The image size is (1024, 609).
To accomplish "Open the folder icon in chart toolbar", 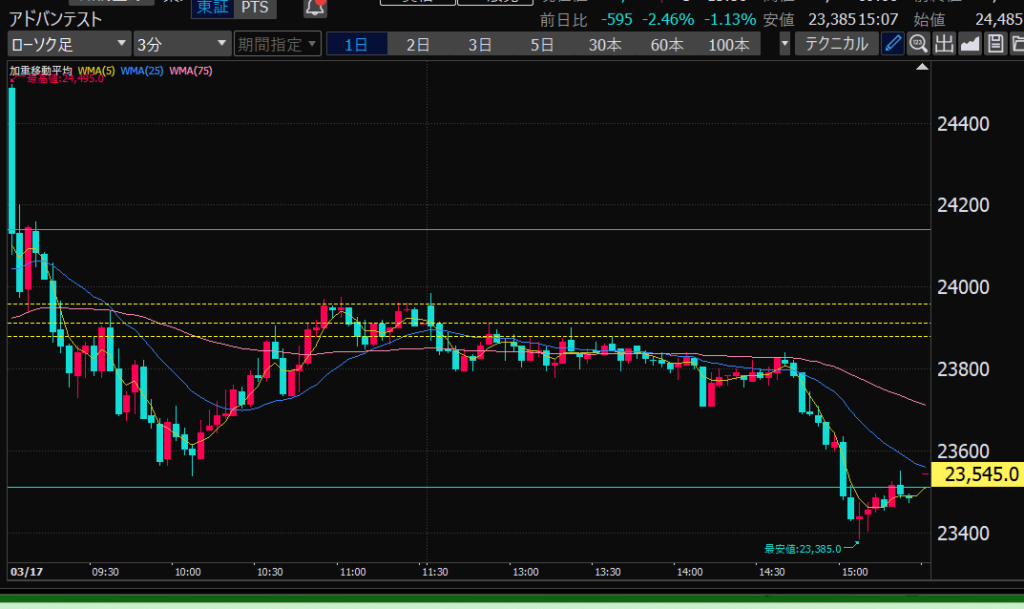I will pyautogui.click(x=1016, y=44).
